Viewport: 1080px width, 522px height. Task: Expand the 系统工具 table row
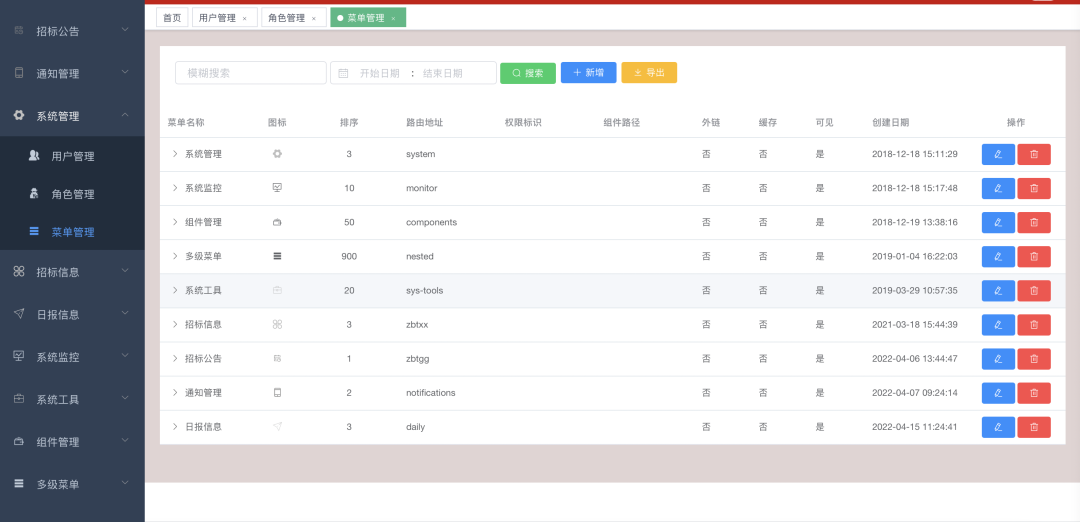(175, 290)
